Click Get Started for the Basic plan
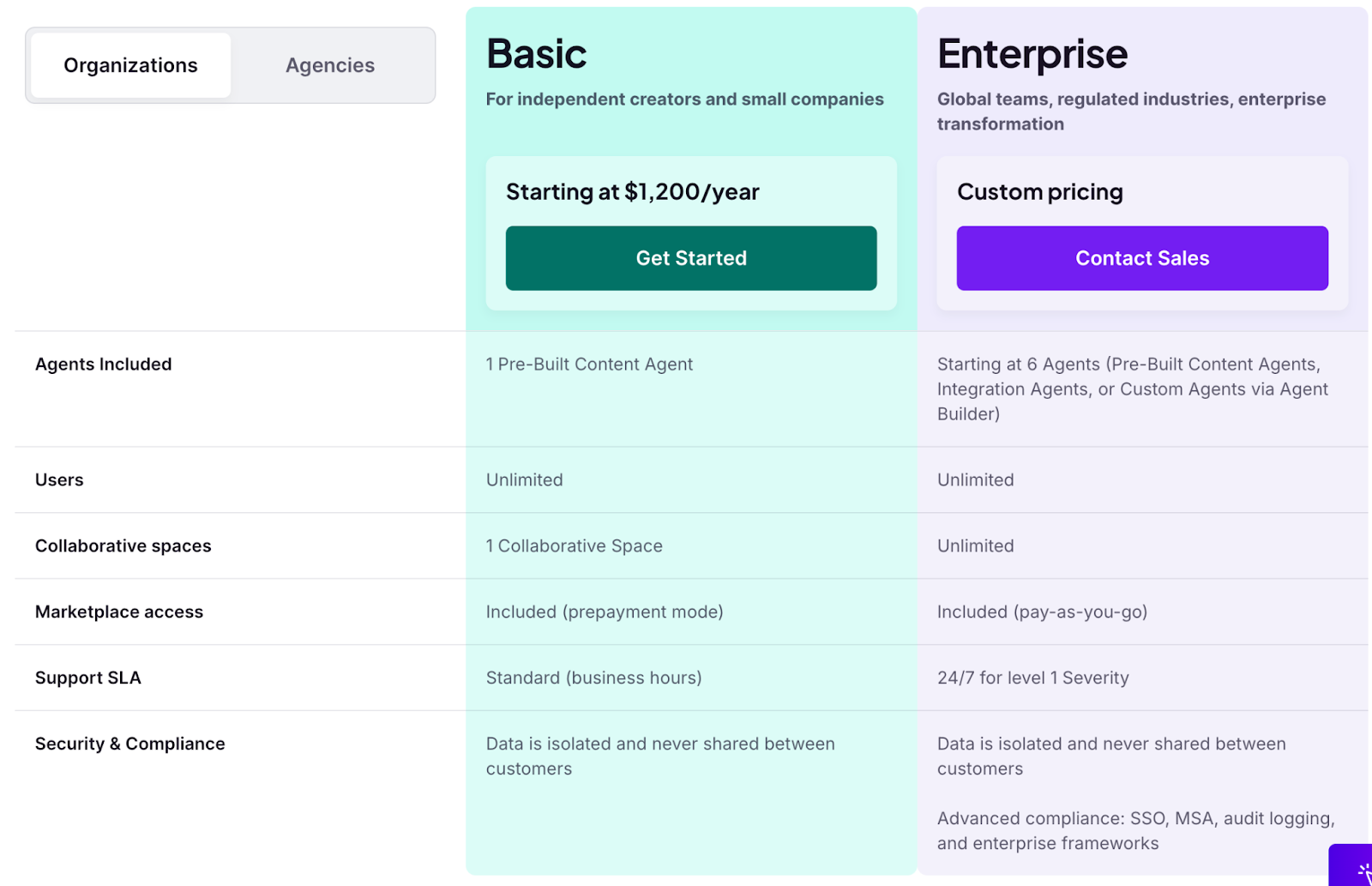Screen dimensions: 1372x886 point(690,257)
